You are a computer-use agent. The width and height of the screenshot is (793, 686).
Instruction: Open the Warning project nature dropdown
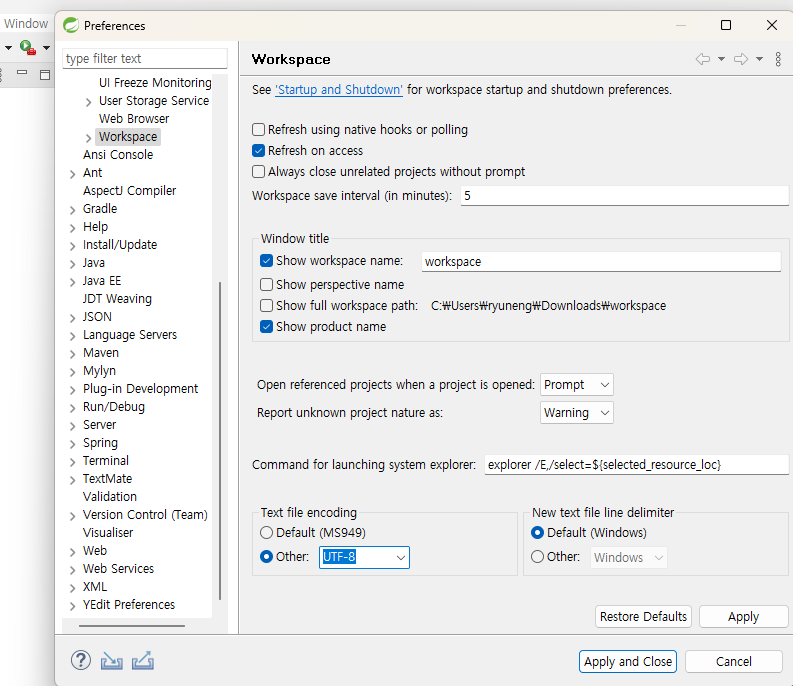pos(577,412)
